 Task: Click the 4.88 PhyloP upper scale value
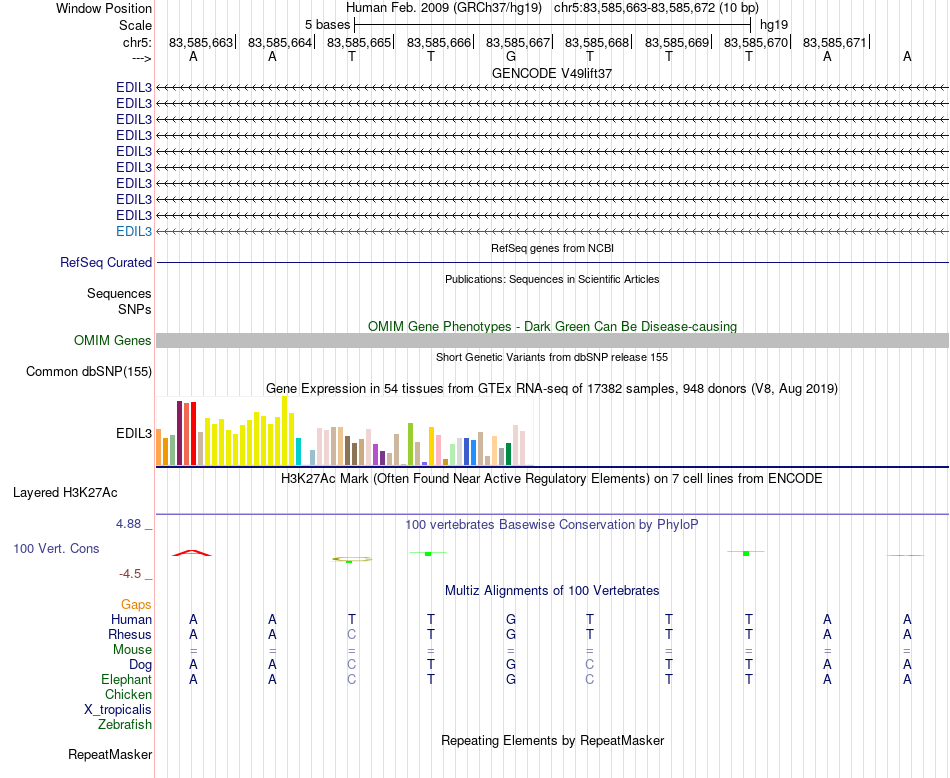point(128,524)
